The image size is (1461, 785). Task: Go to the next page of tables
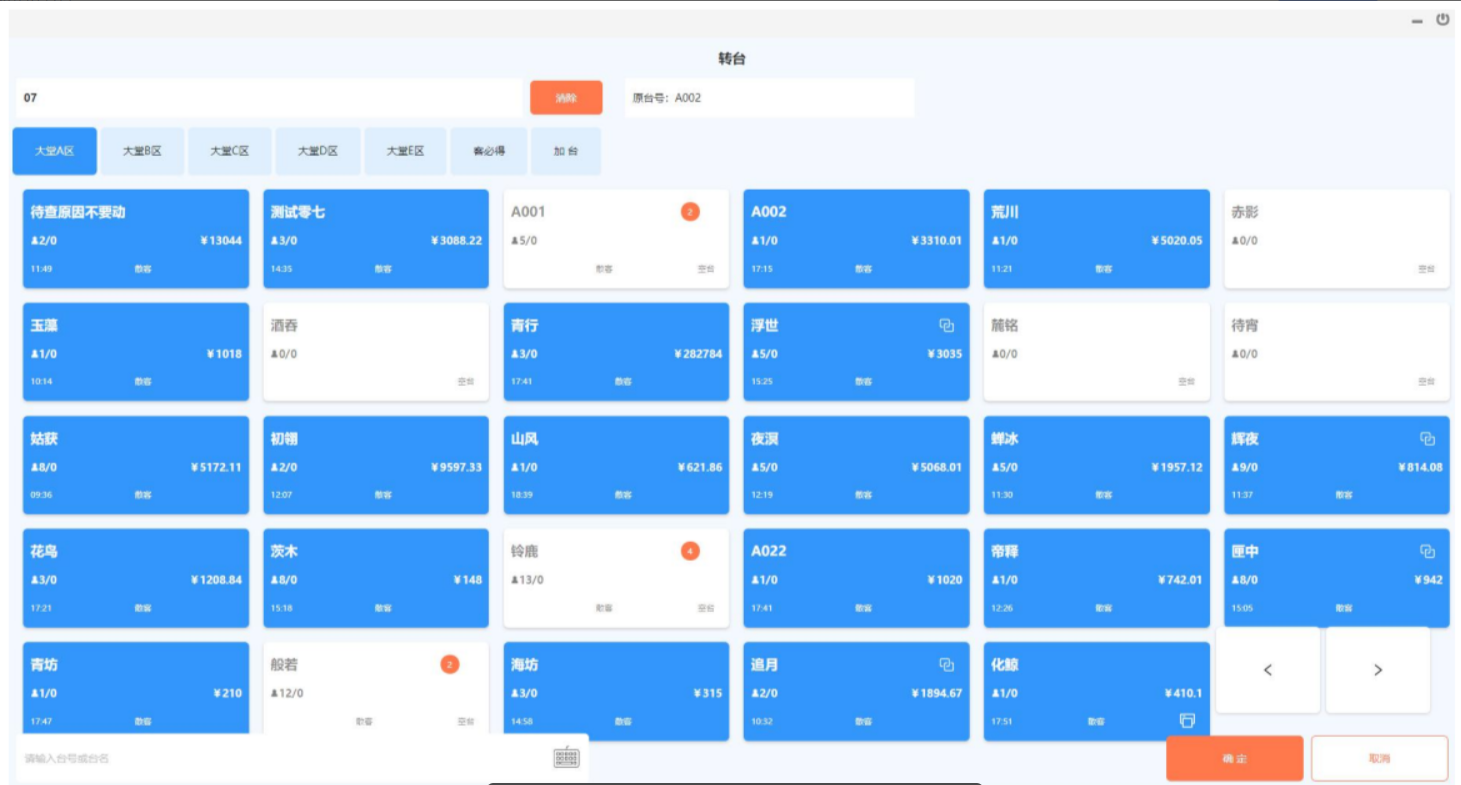[1377, 670]
